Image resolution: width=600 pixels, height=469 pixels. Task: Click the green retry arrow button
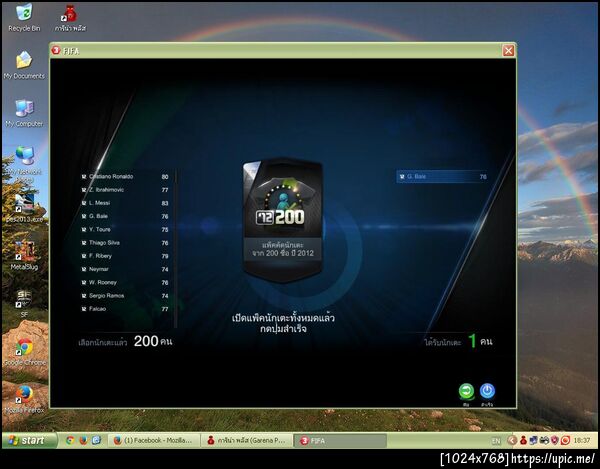point(466,391)
